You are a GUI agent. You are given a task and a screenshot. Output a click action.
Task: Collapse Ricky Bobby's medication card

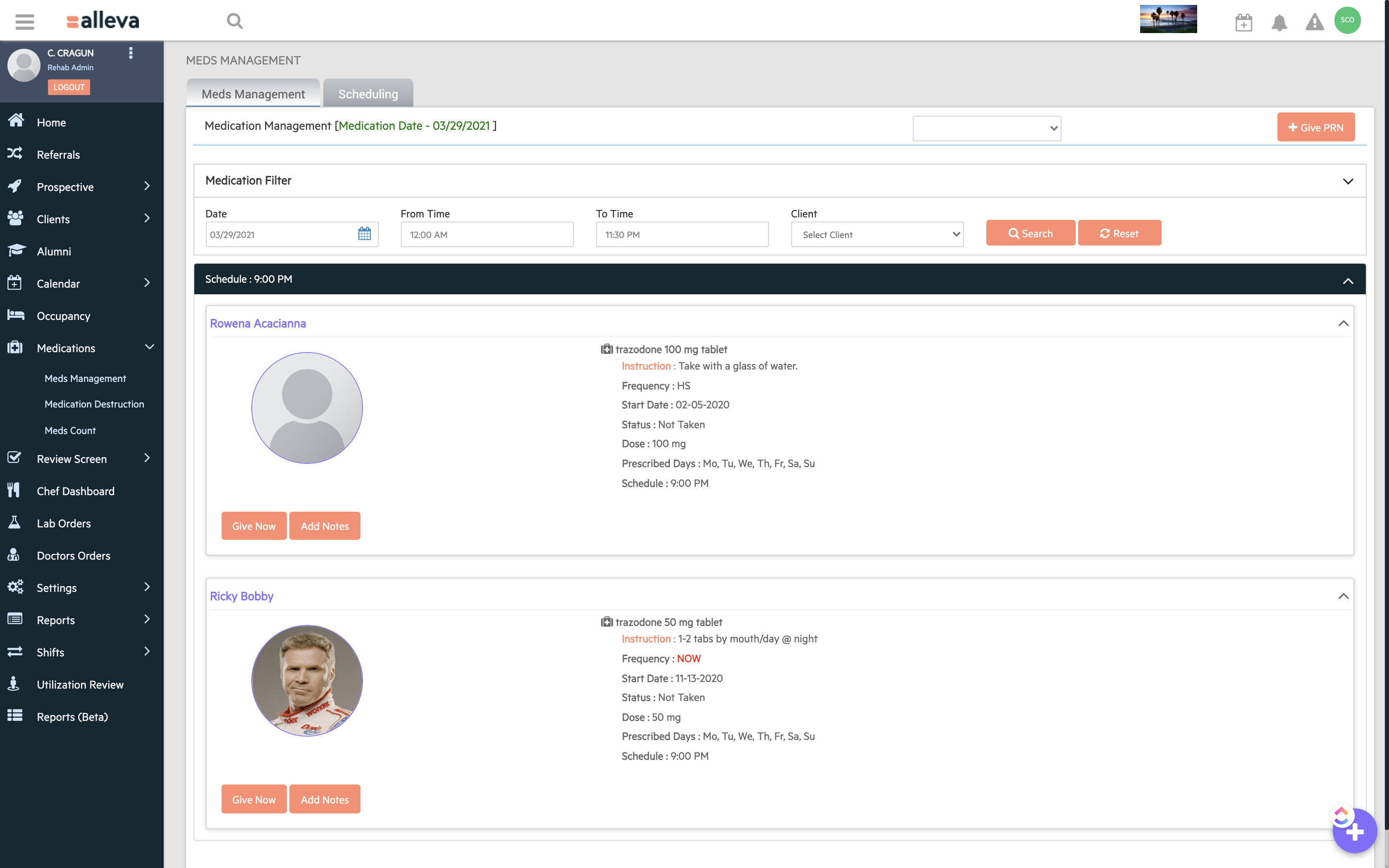(x=1344, y=596)
